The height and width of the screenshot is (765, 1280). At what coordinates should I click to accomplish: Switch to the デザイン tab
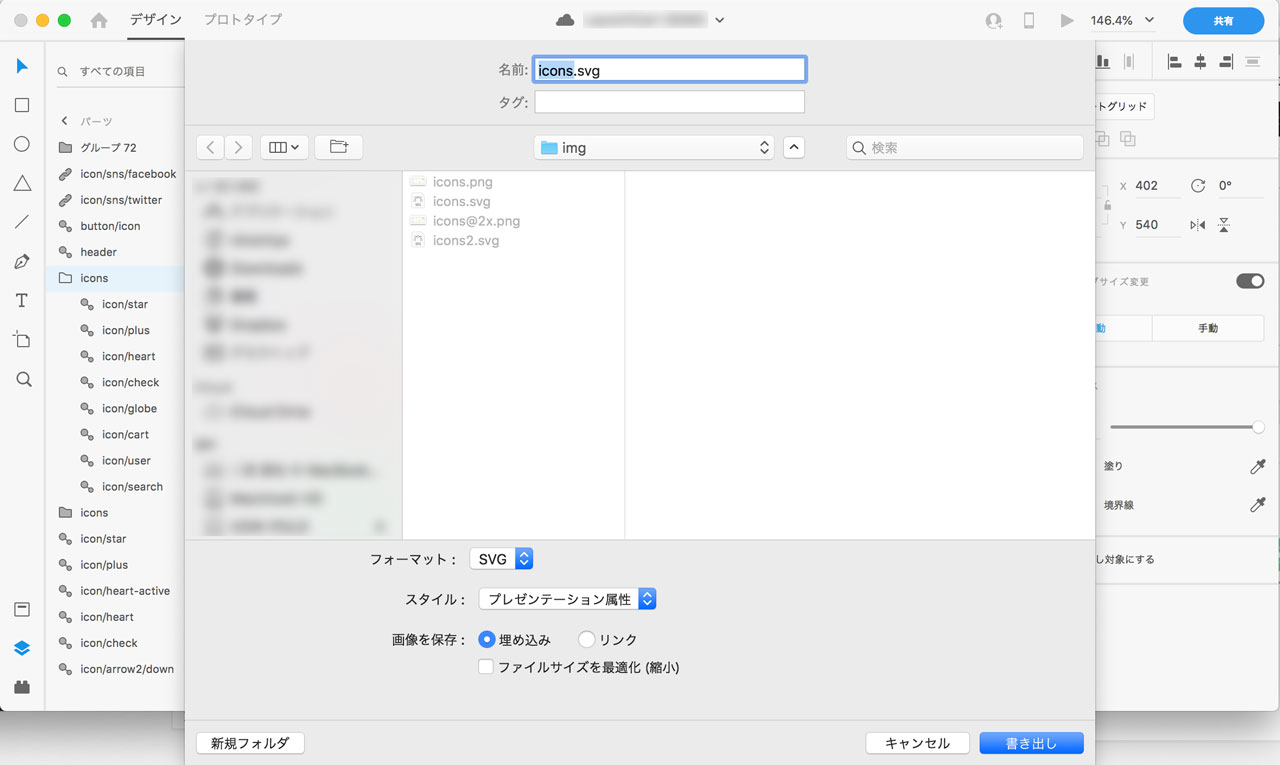pyautogui.click(x=156, y=19)
